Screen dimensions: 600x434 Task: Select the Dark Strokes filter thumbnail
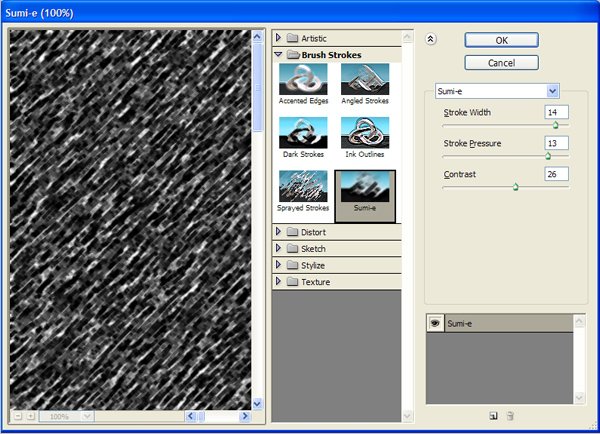tap(303, 133)
